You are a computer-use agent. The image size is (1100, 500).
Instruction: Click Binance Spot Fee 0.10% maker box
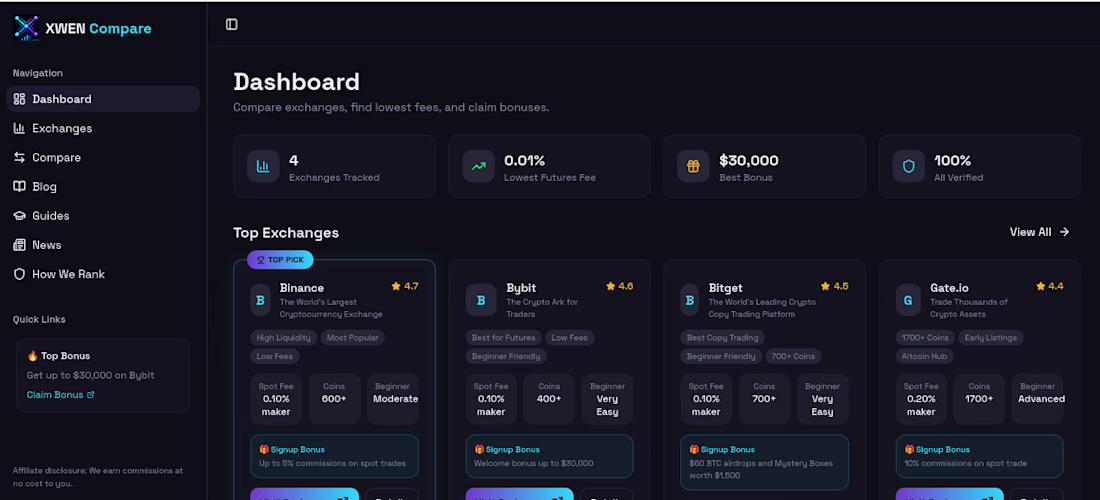pyautogui.click(x=276, y=399)
